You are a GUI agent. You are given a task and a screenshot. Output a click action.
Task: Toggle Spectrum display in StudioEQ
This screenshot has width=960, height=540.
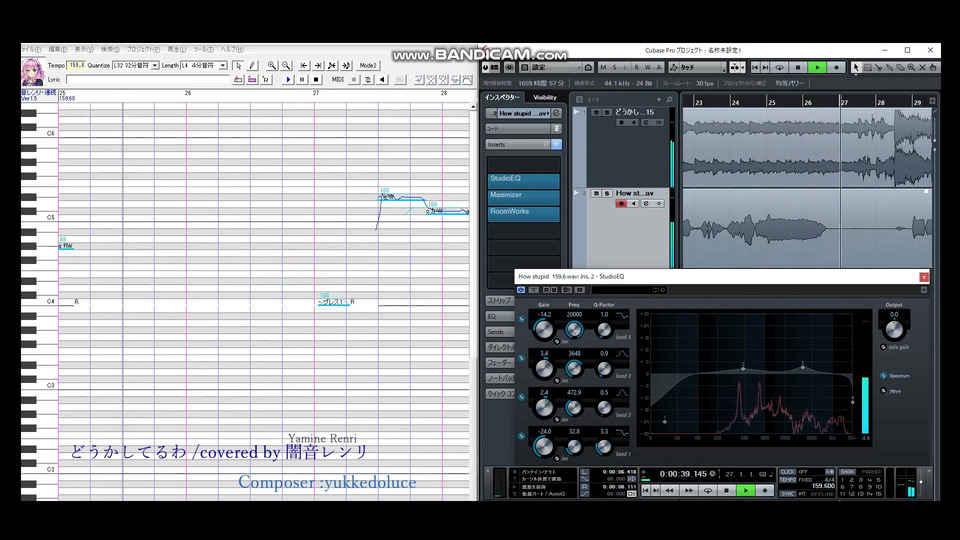point(883,375)
